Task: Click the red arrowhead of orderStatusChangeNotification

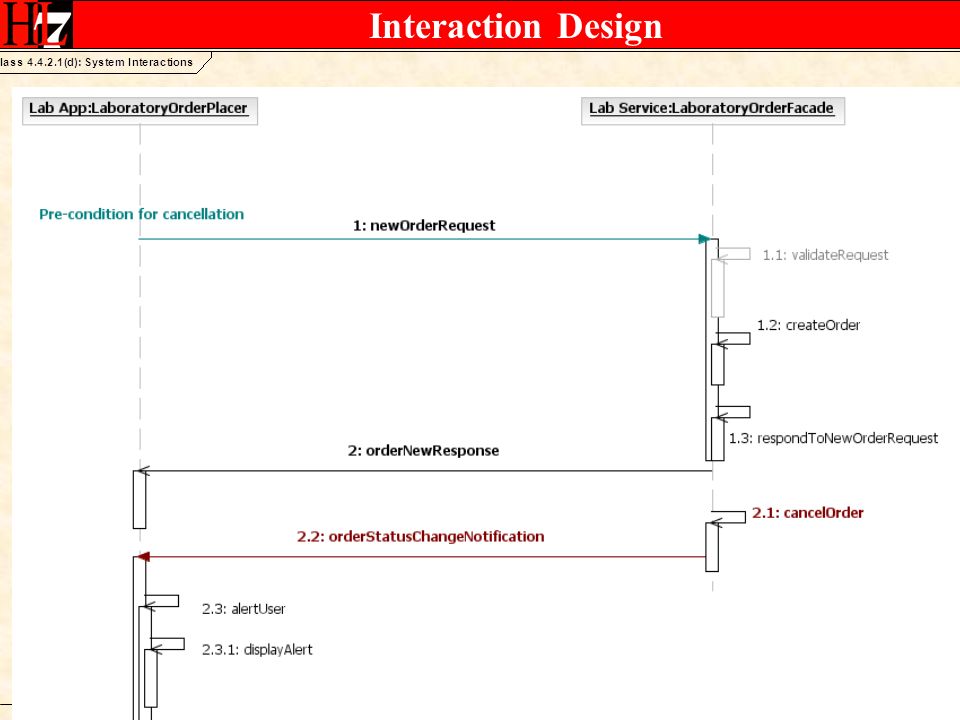Action: (143, 557)
